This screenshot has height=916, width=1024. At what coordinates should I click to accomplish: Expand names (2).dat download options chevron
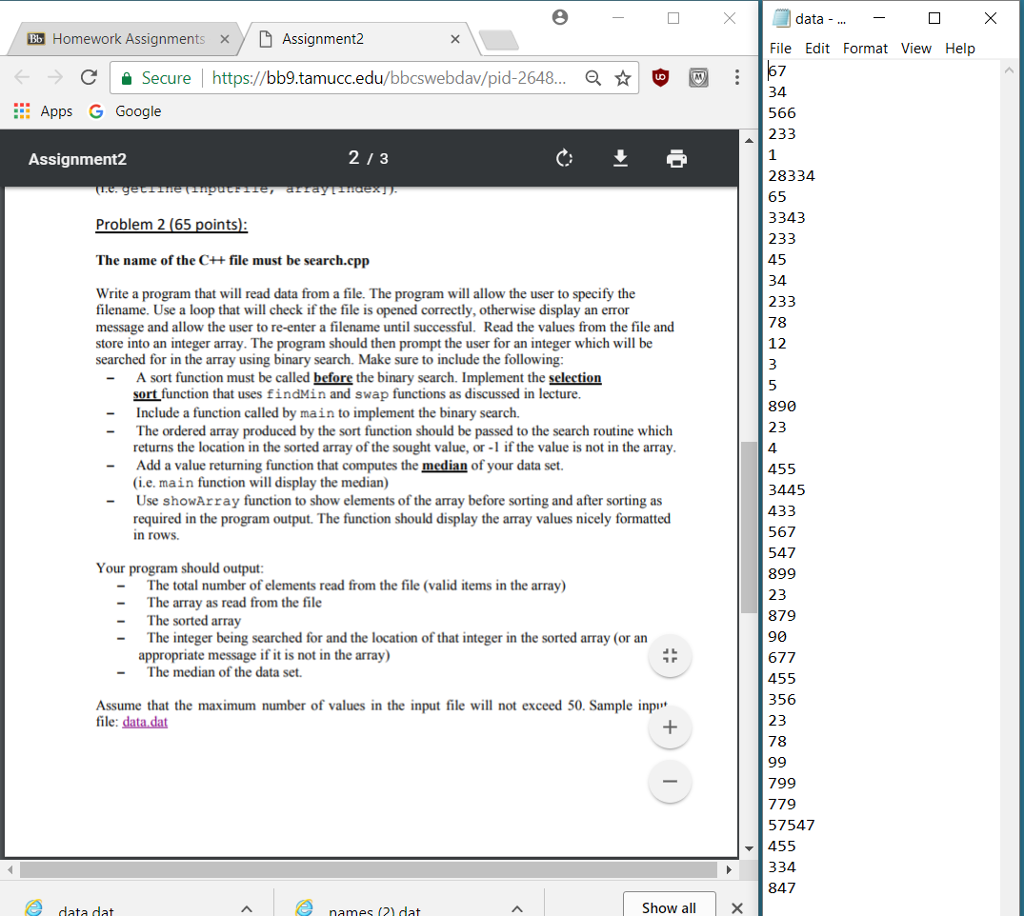click(x=517, y=908)
